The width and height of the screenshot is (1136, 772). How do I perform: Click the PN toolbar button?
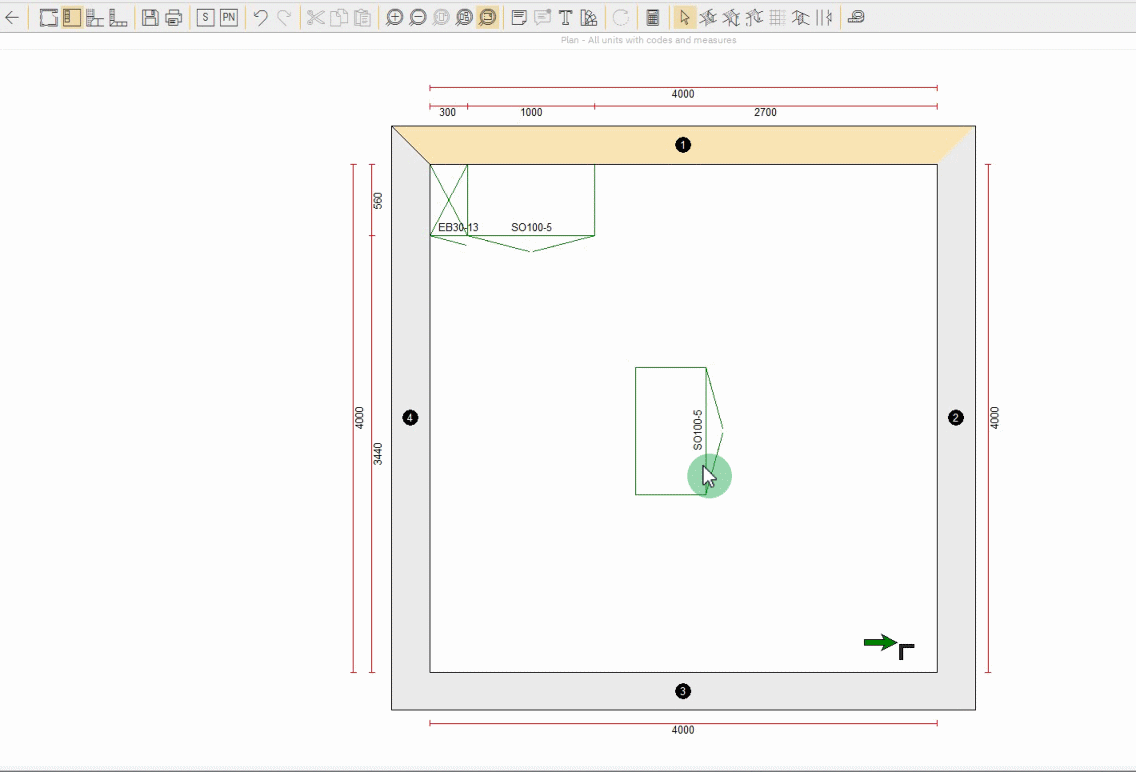(x=229, y=17)
